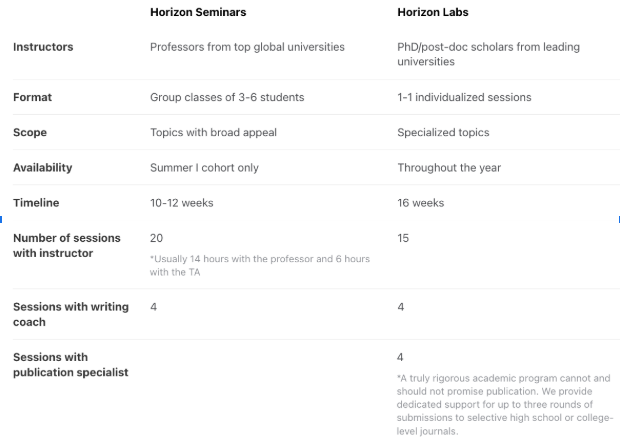The image size is (620, 440).
Task: Click the Horizon Seminars column header
Action: [198, 12]
